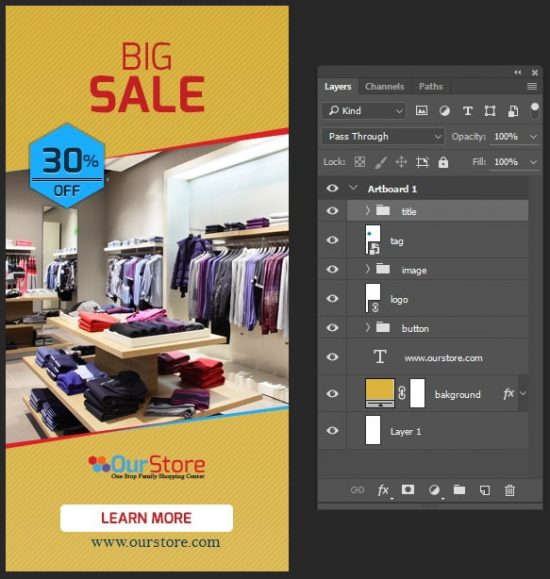Toggle visibility of tag layer

[332, 240]
